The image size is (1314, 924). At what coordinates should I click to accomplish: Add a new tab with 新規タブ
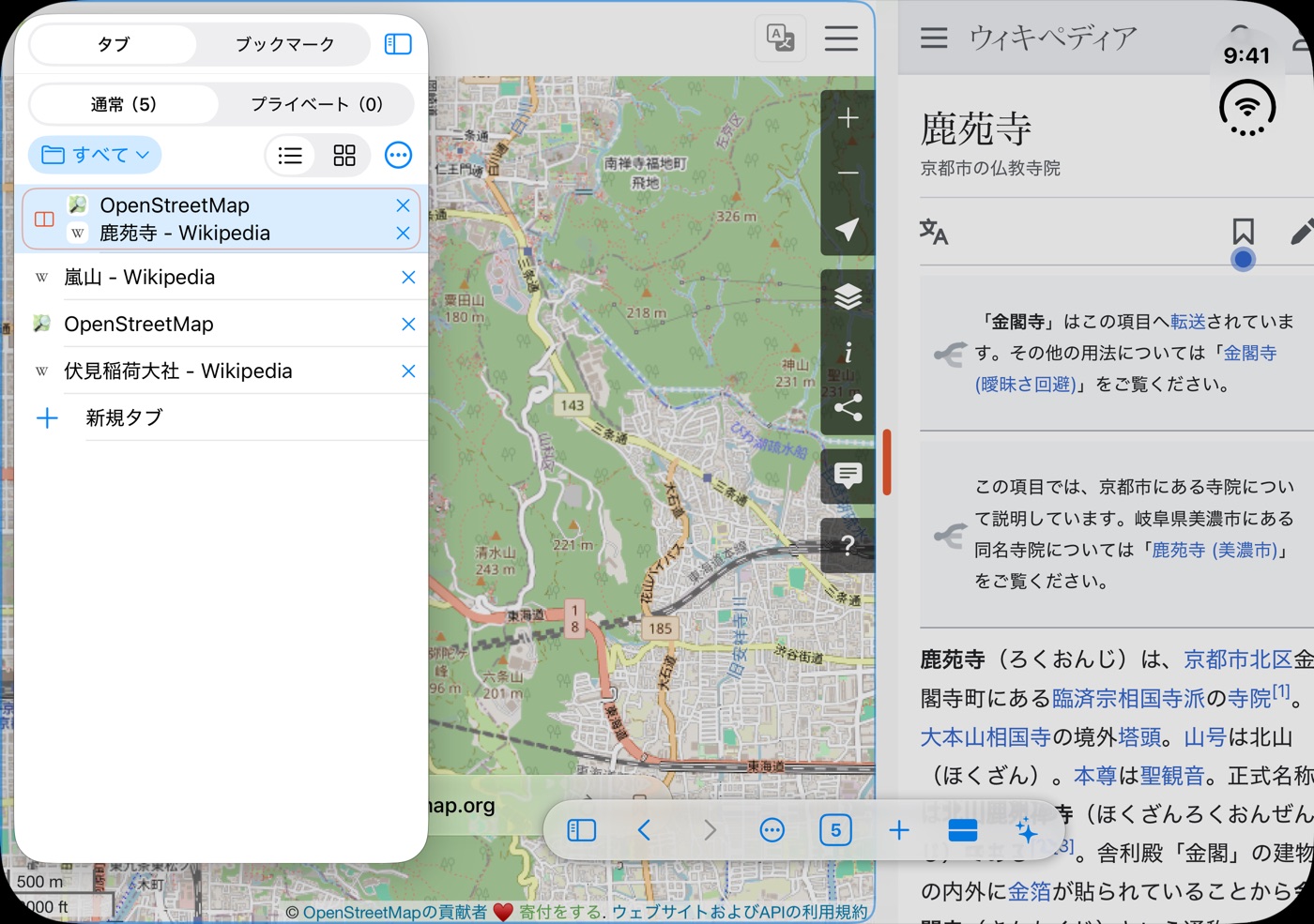click(222, 417)
